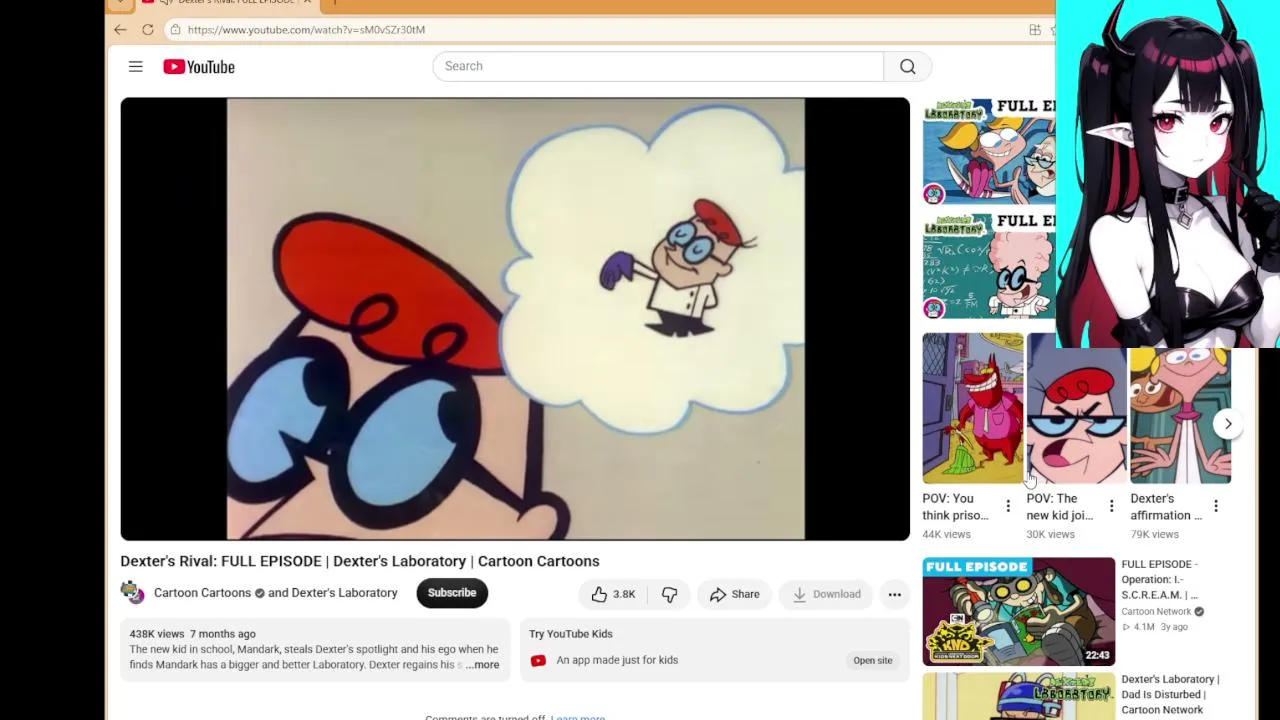Open options for 'POV: The new kid joi...' short
Viewport: 1280px width, 720px height.
pos(1111,506)
